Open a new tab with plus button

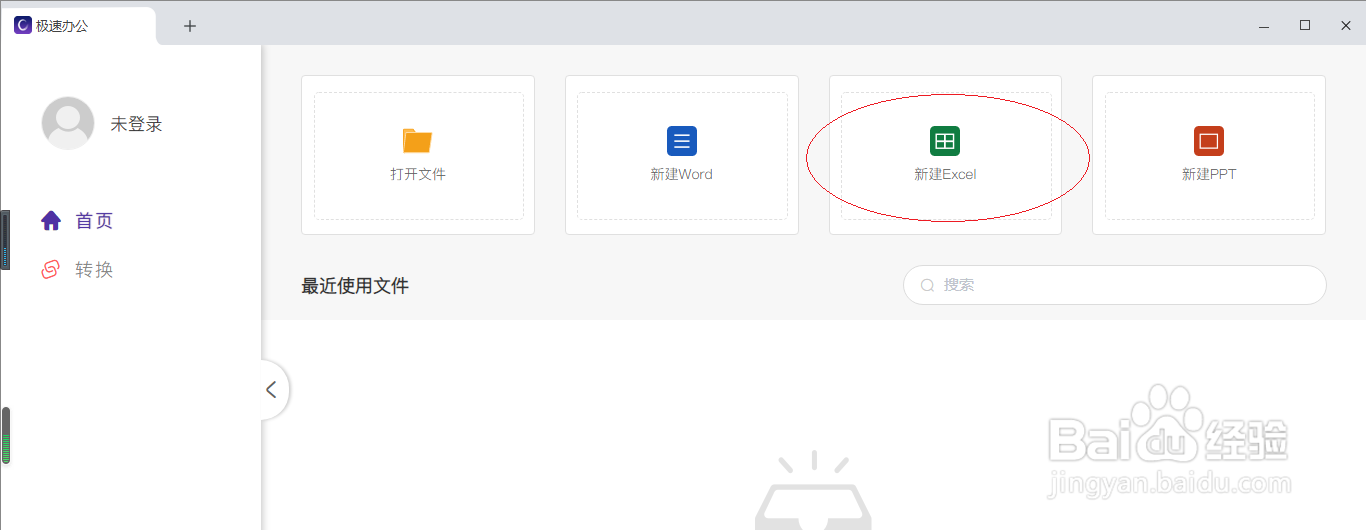click(190, 26)
